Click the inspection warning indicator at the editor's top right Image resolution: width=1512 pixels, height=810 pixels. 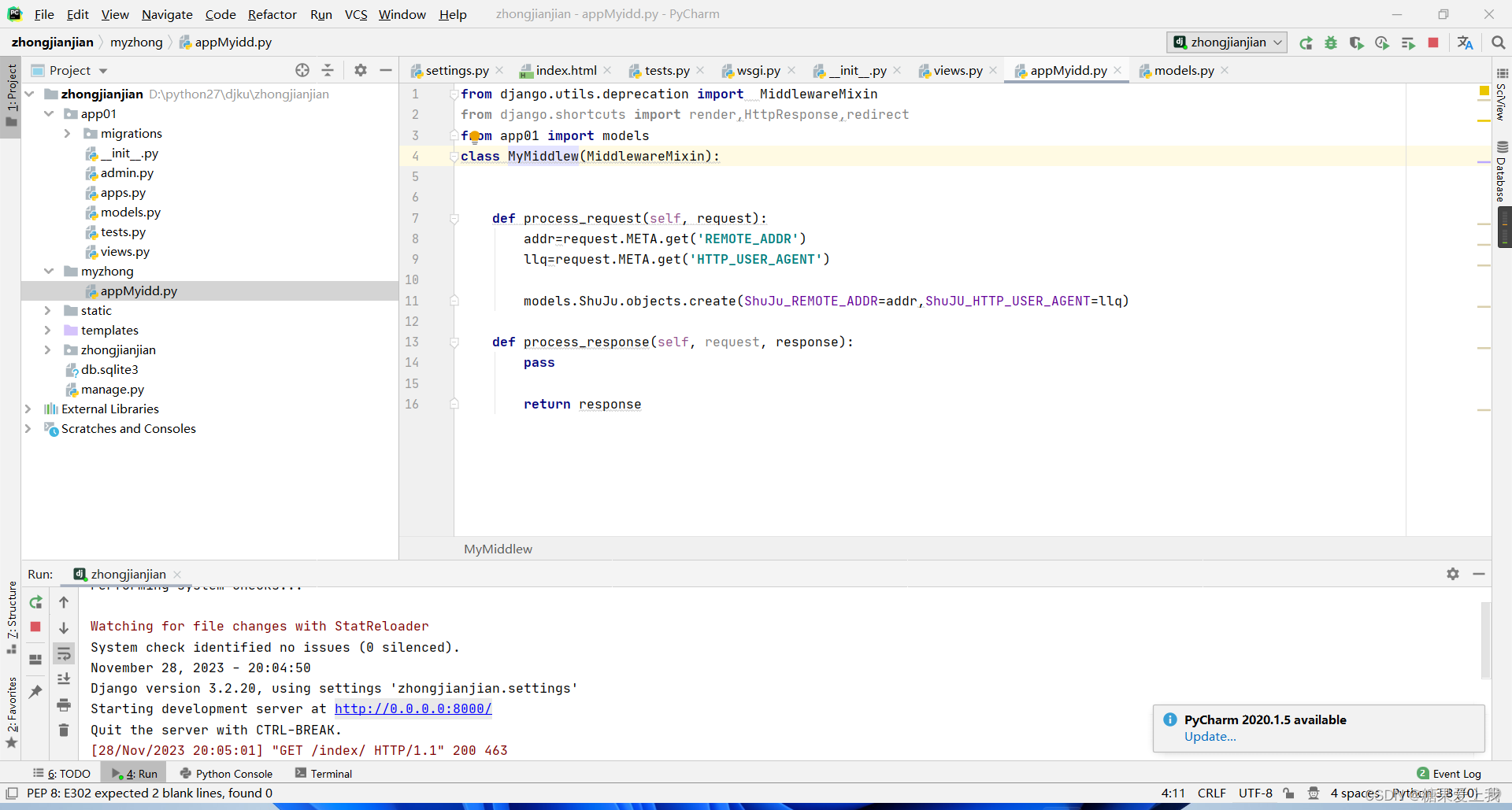(x=1484, y=92)
